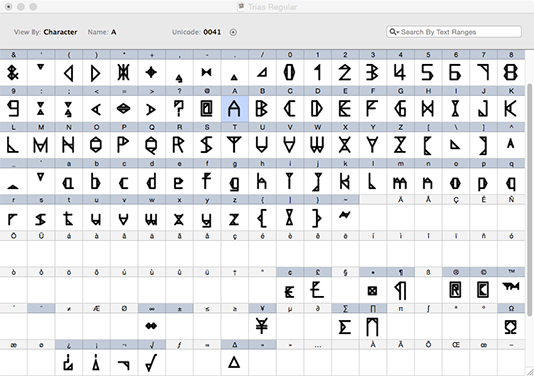534x376 pixels.
Task: Select the Delta triangle glyph
Action: pyautogui.click(x=235, y=362)
